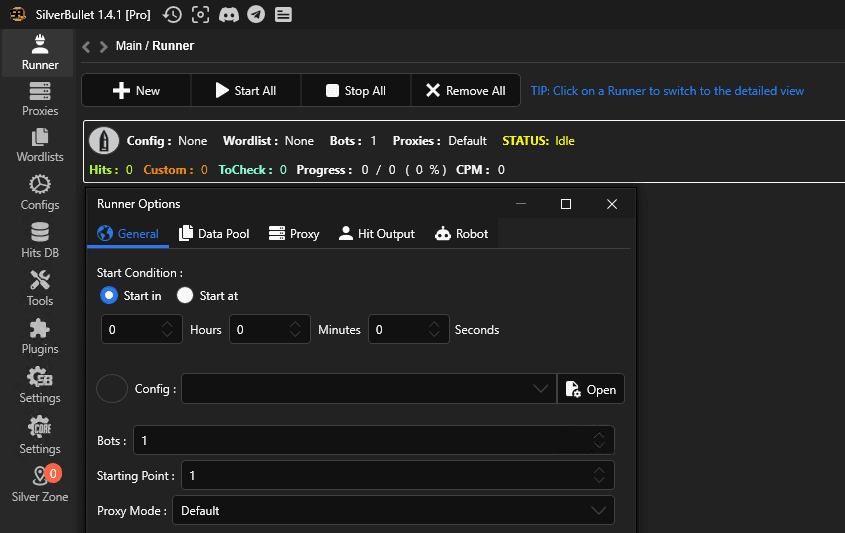Click the screenshot capture icon in title bar
Image resolution: width=845 pixels, height=533 pixels.
(200, 15)
